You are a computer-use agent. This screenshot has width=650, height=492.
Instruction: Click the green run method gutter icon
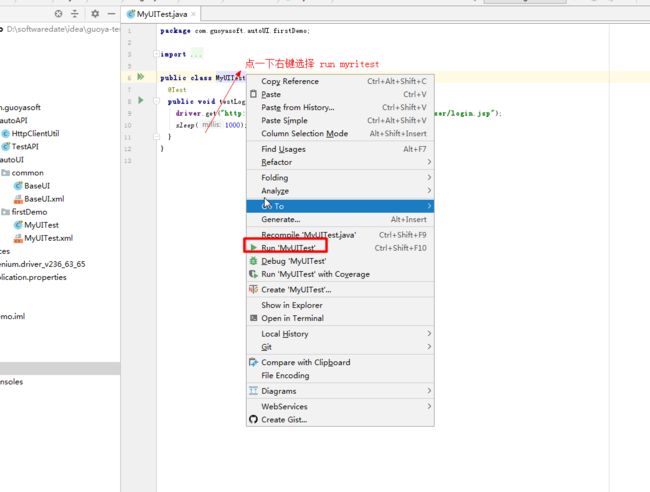[141, 100]
